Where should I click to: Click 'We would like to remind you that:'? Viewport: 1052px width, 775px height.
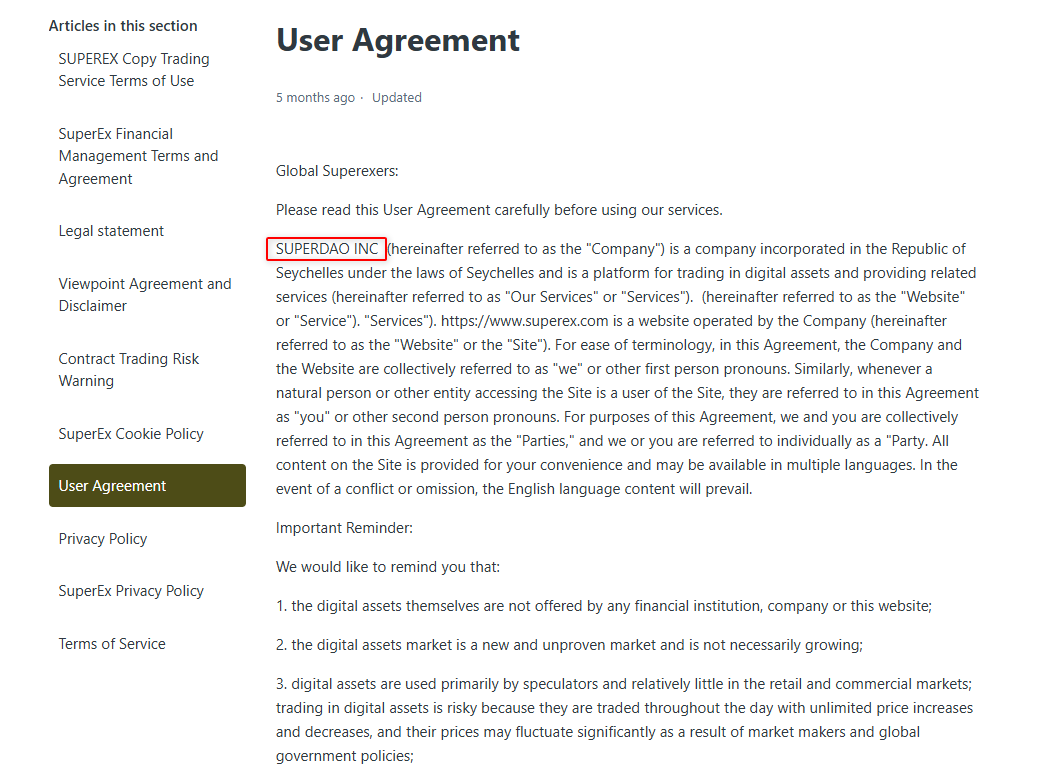point(388,567)
